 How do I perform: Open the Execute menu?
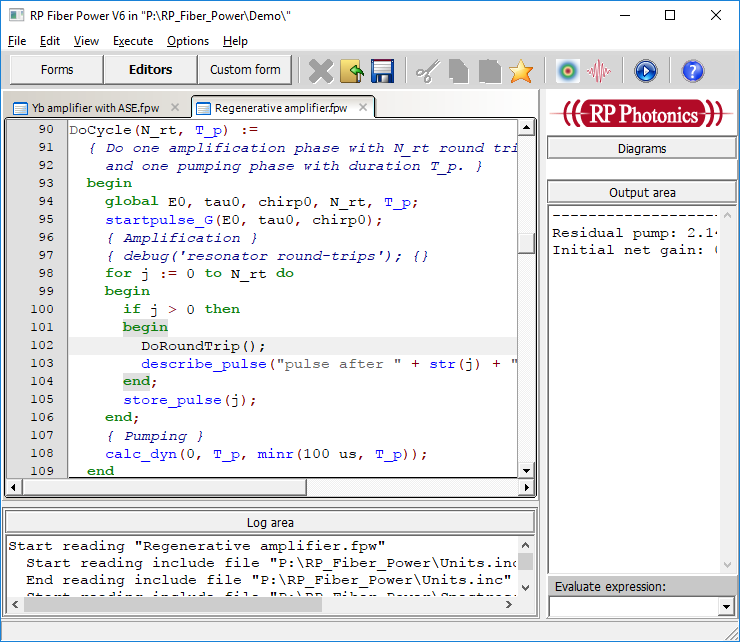(133, 41)
